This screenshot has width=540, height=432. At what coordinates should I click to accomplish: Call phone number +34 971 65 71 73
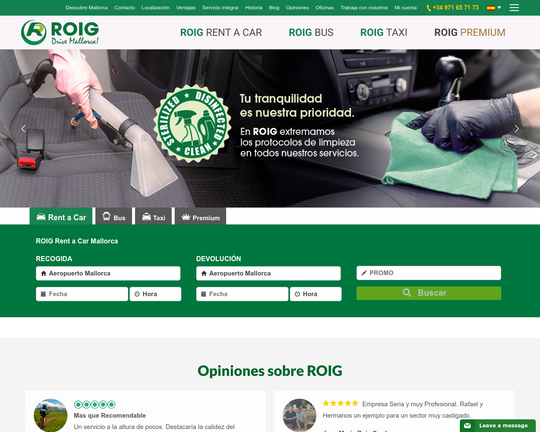(x=453, y=8)
